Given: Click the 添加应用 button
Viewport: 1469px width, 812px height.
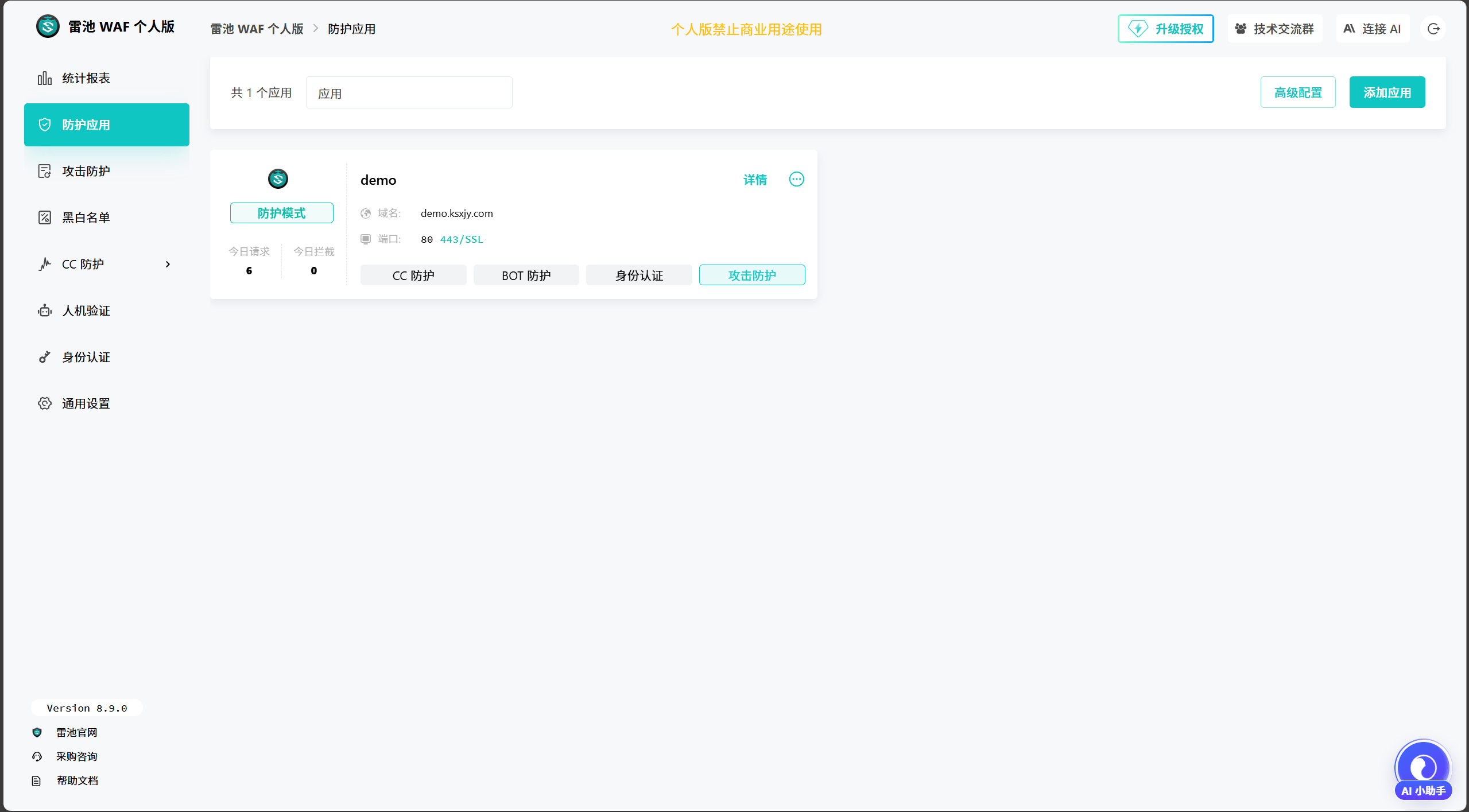Looking at the screenshot, I should tap(1387, 92).
